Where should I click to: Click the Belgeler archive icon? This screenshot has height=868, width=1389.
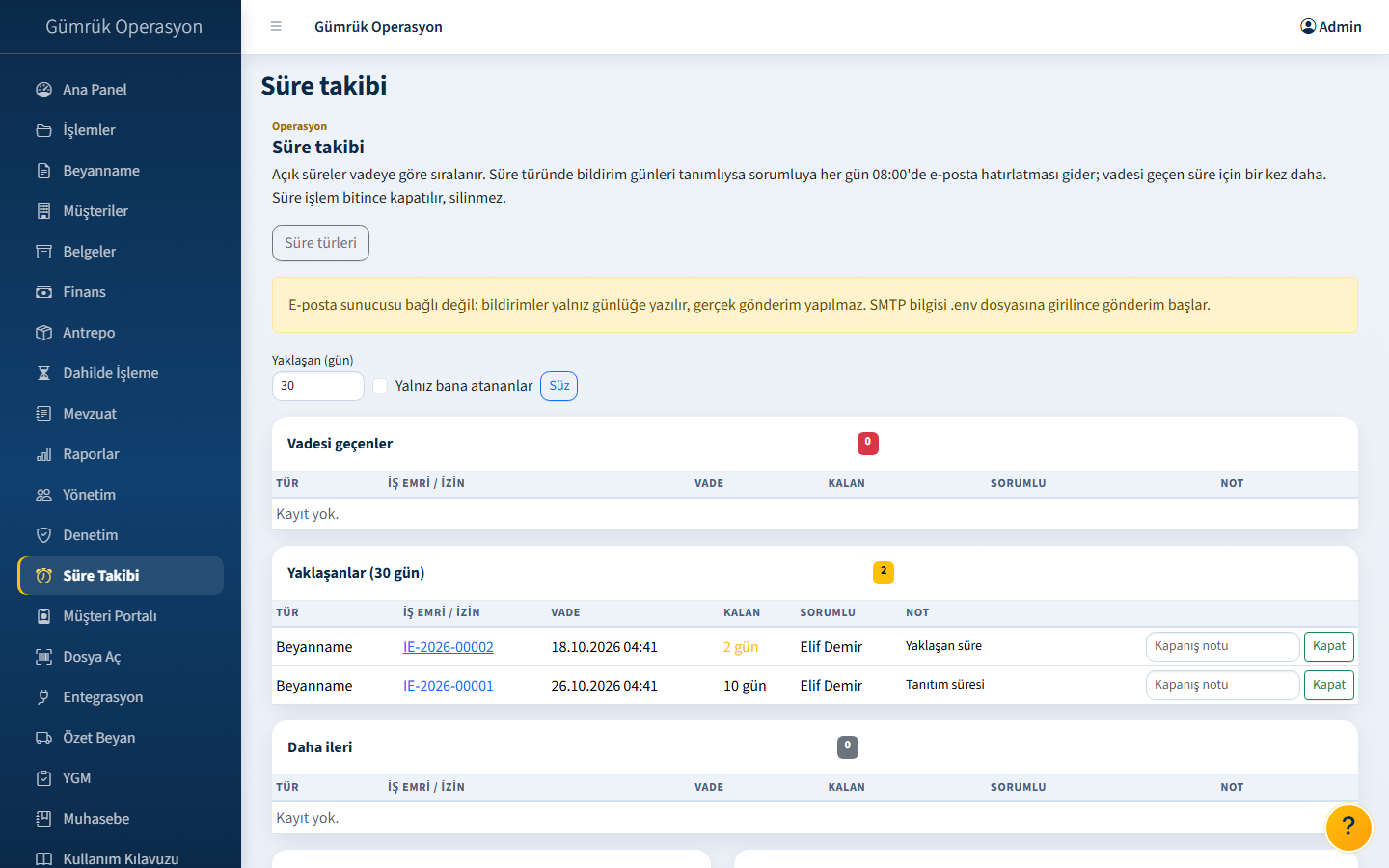tap(43, 252)
